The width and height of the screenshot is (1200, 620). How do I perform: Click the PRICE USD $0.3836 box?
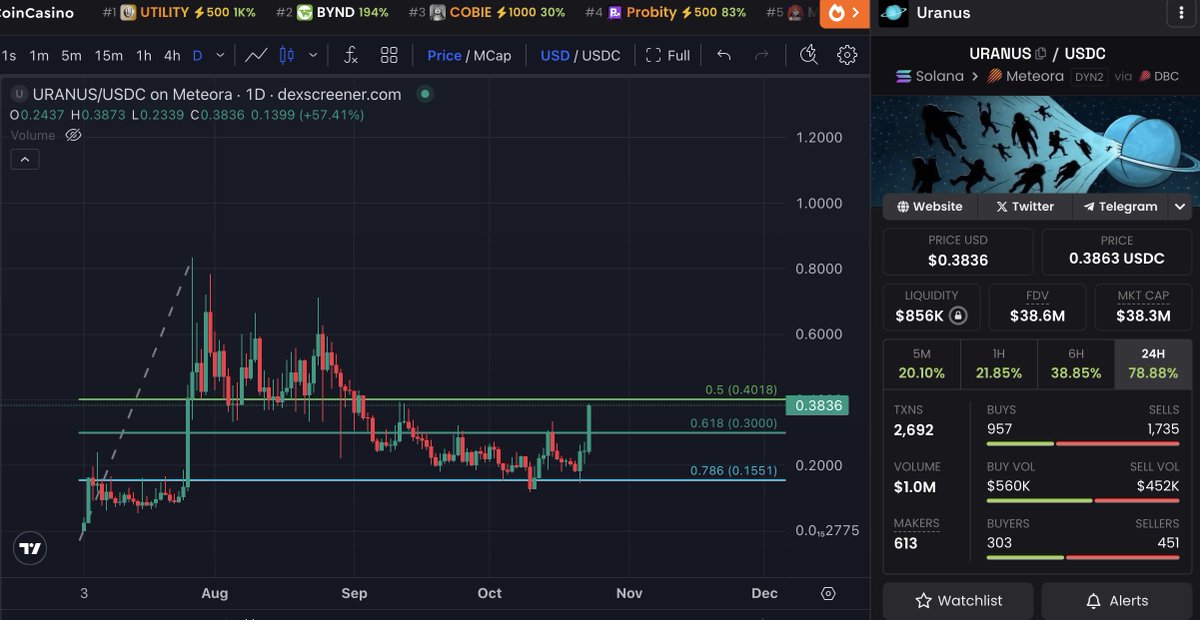[958, 252]
